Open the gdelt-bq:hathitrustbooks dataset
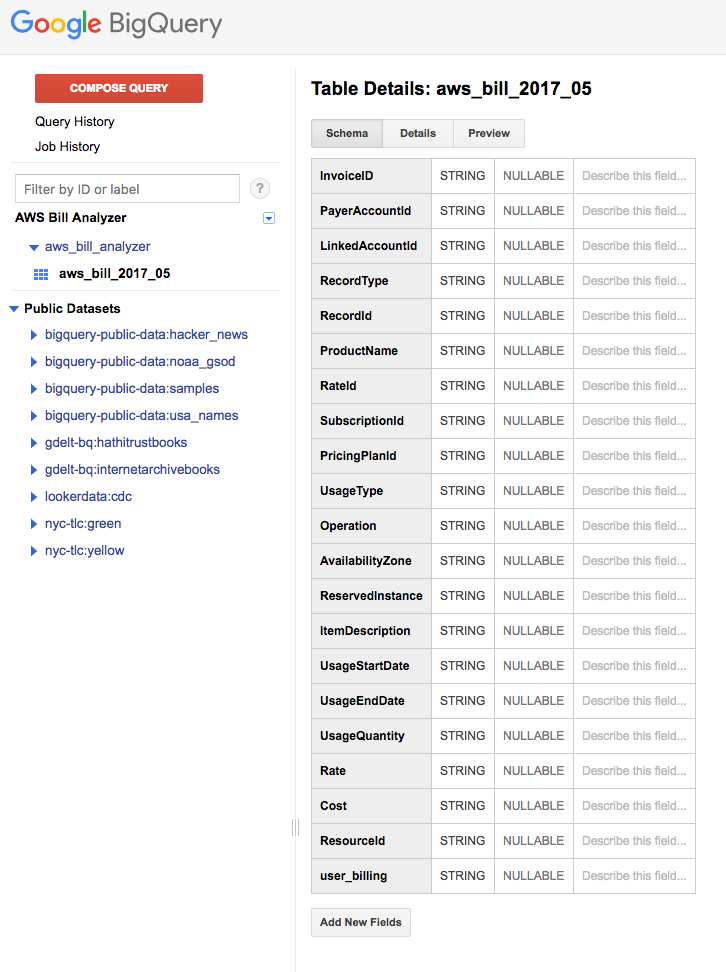 tap(116, 443)
